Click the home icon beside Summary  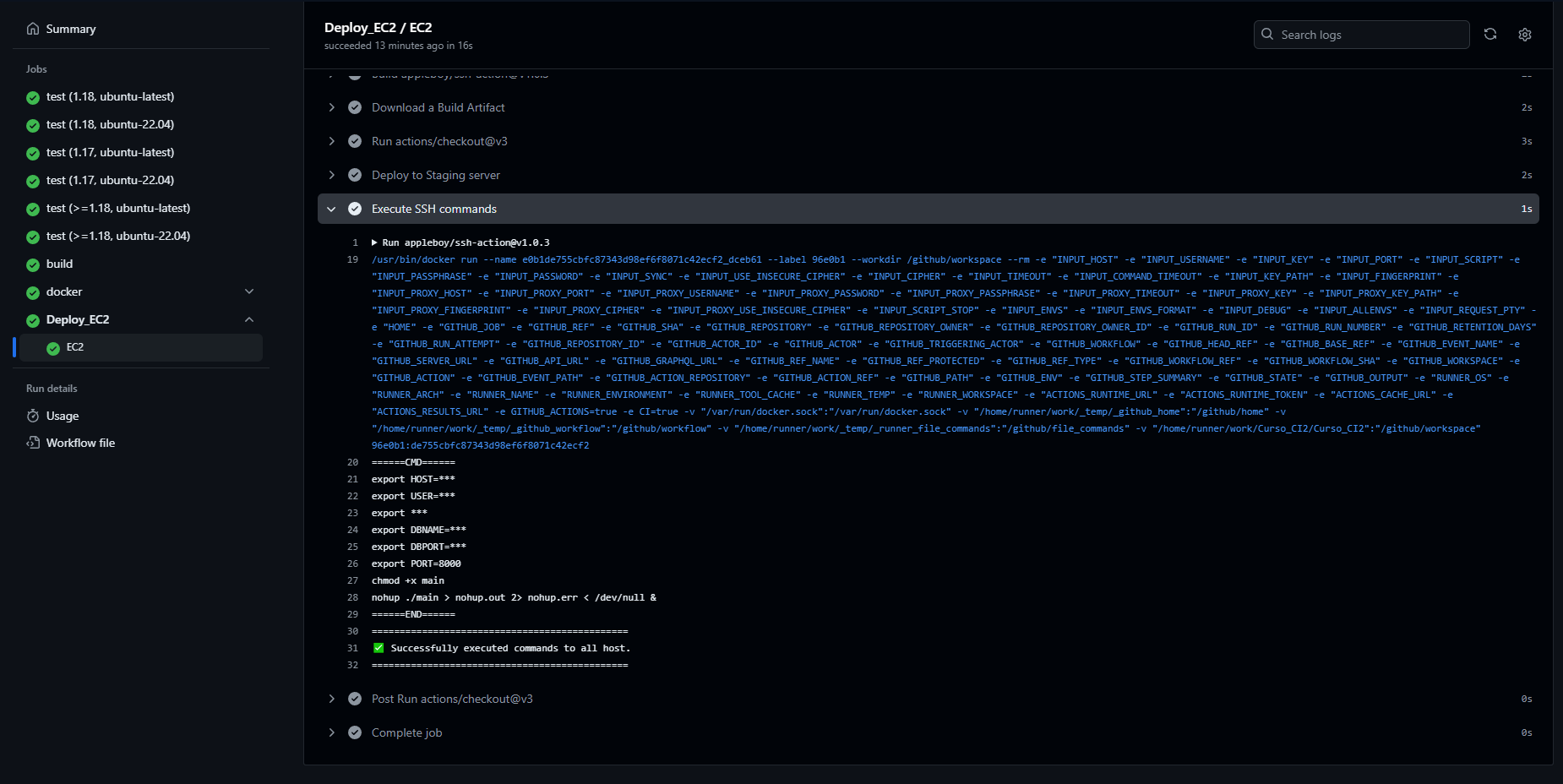[33, 29]
